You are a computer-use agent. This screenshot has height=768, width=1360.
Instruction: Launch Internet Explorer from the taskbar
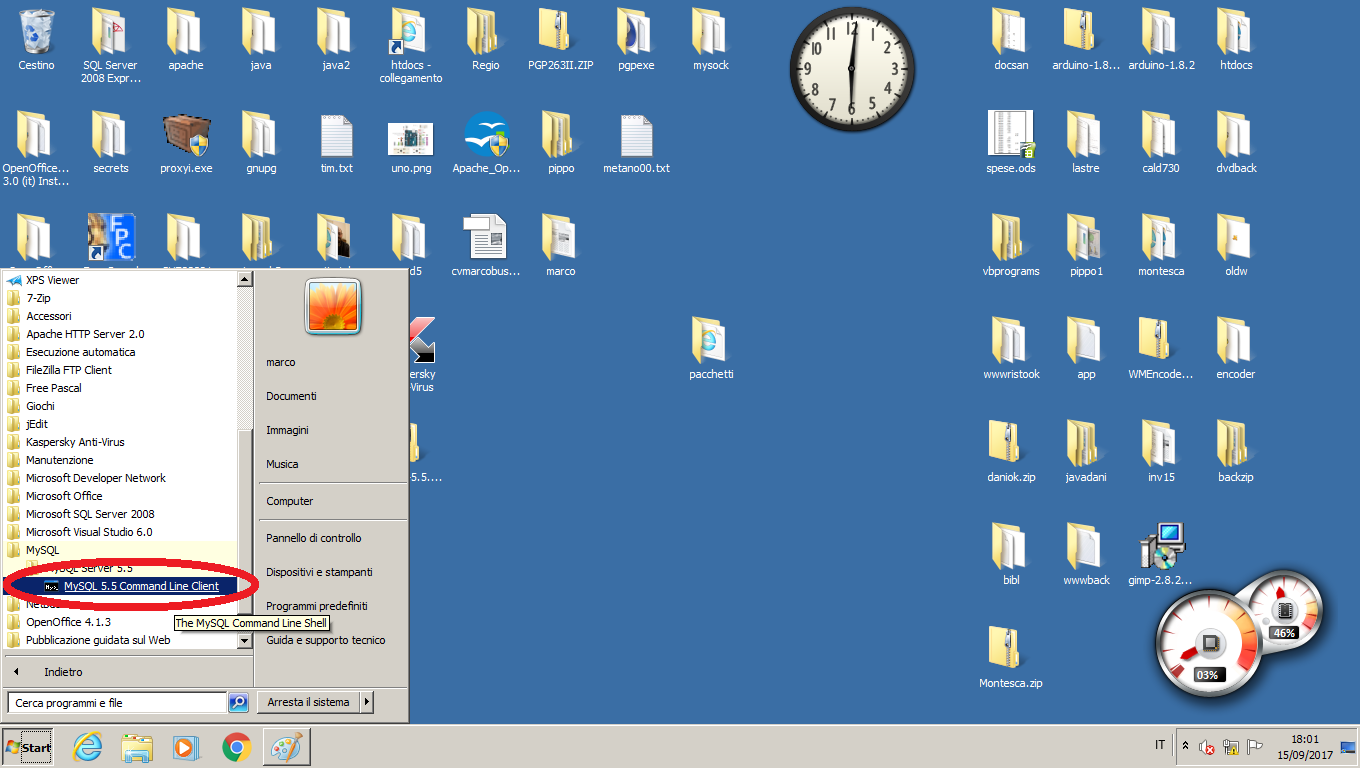point(88,747)
